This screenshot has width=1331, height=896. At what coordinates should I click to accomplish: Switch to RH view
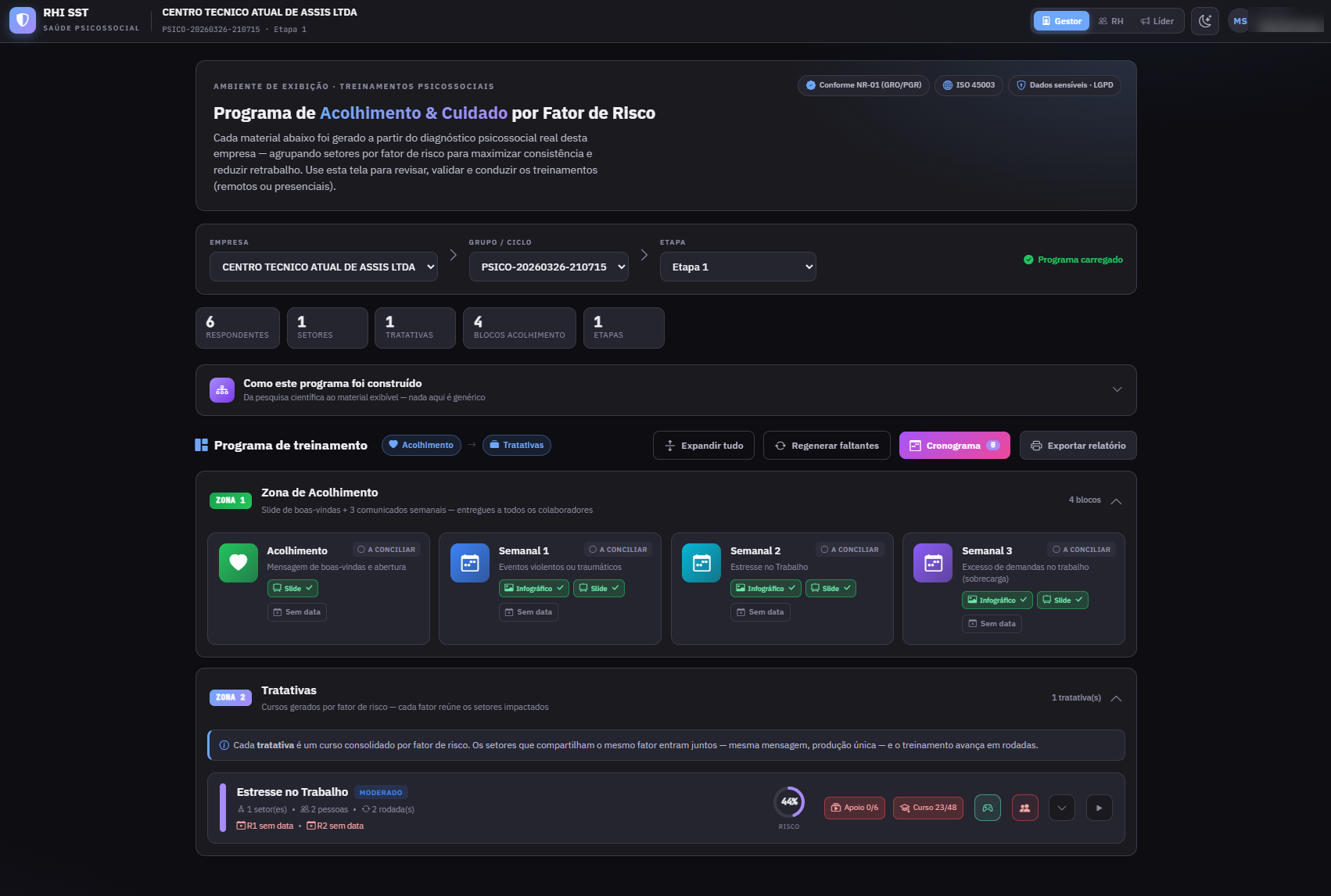(1111, 21)
